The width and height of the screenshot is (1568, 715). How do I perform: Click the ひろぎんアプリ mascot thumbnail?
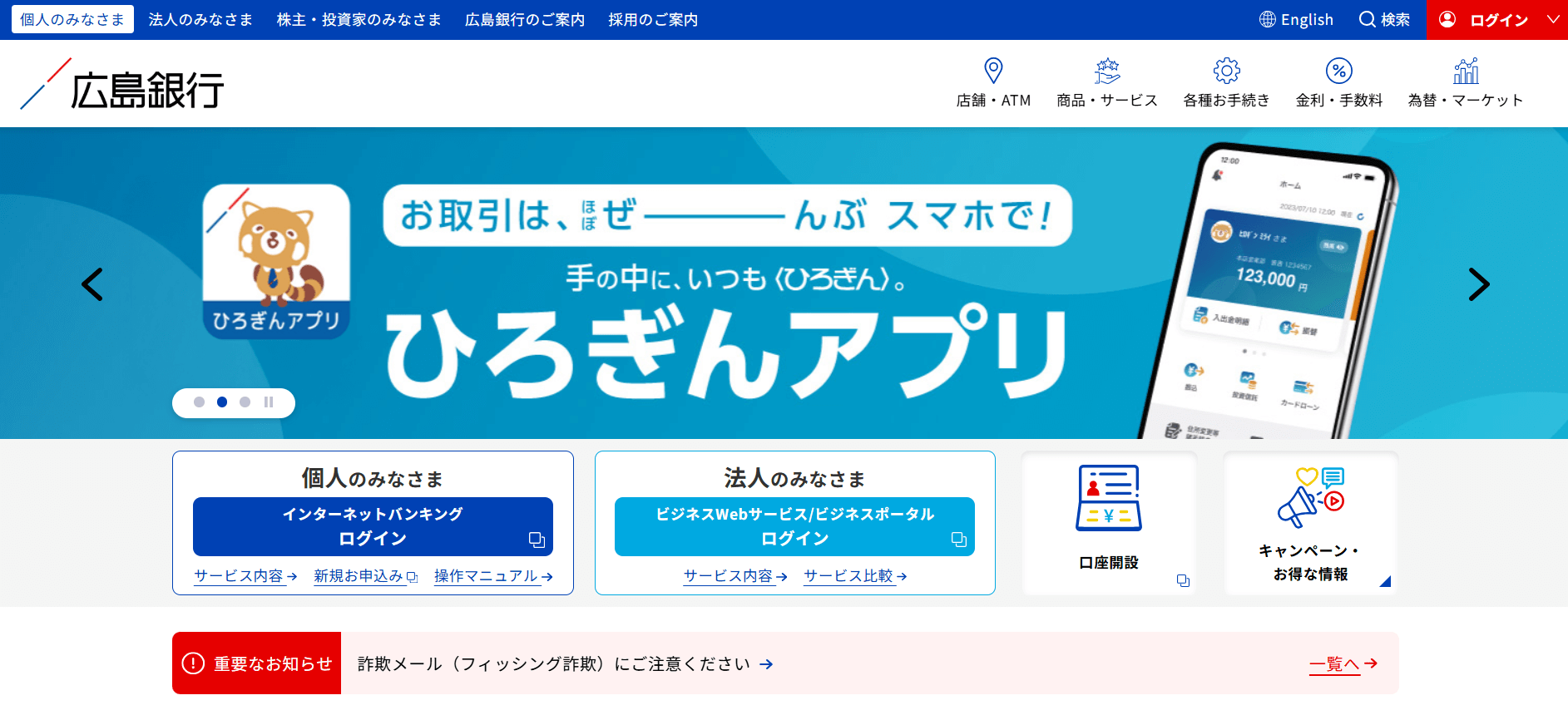276,261
